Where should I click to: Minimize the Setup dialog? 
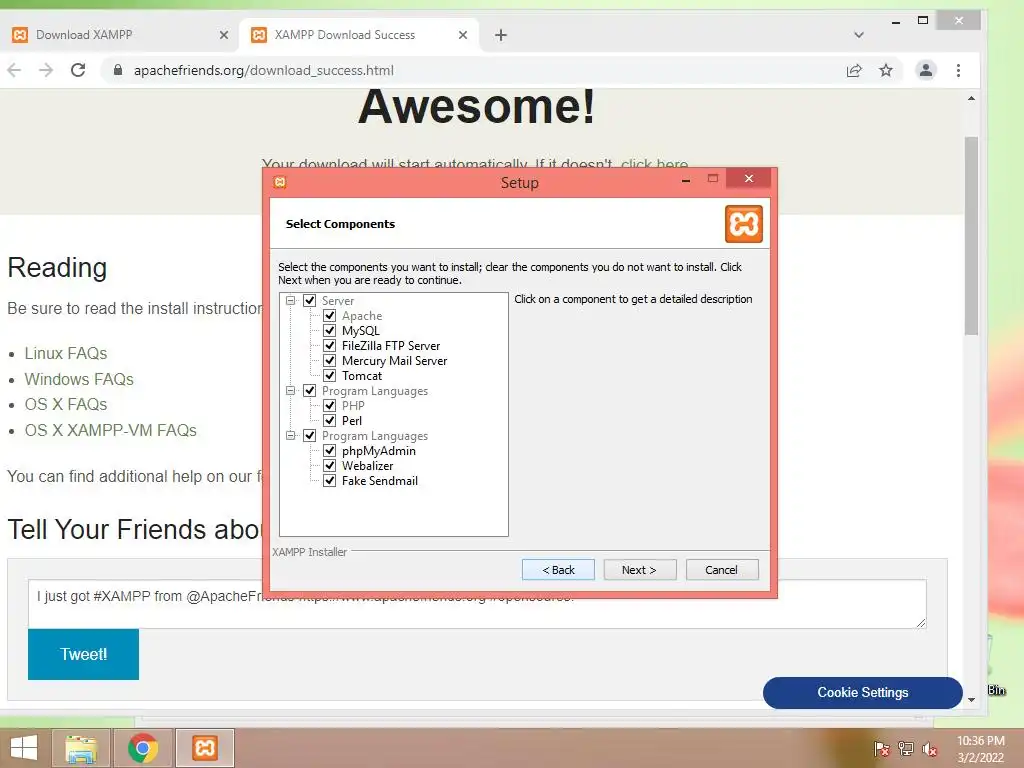(686, 180)
